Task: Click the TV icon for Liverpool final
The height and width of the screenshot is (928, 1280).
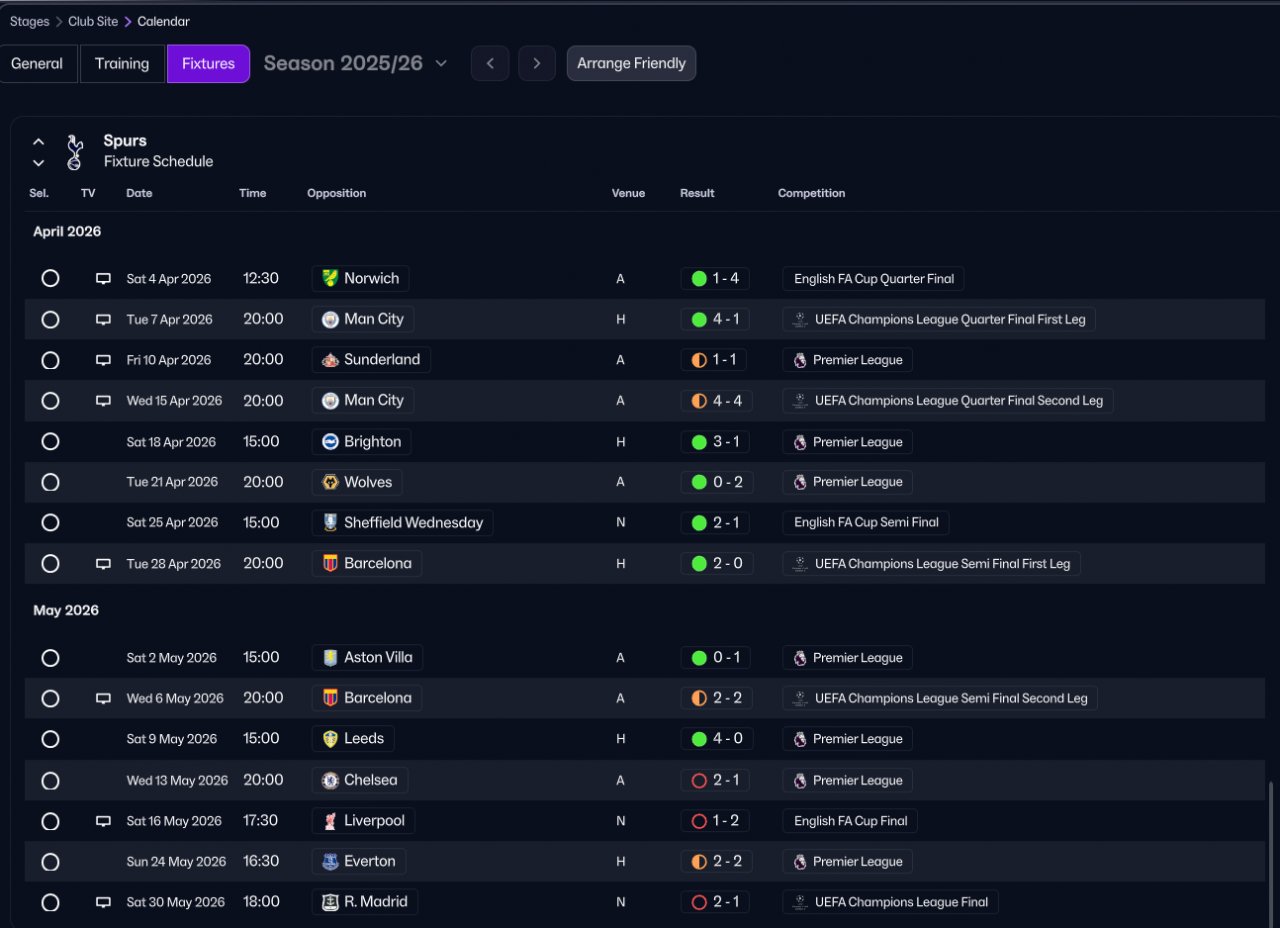Action: point(103,821)
